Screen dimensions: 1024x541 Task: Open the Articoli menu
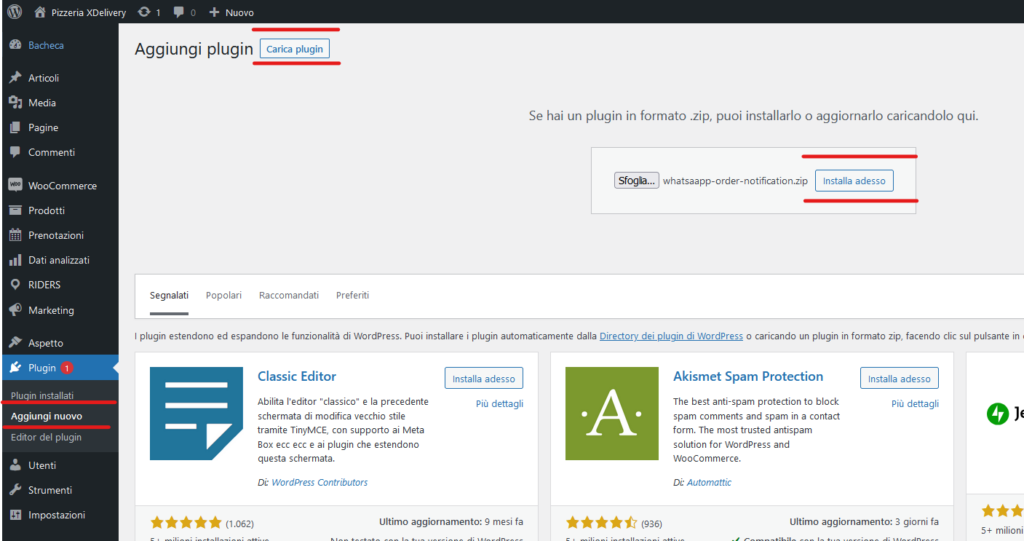pos(43,78)
